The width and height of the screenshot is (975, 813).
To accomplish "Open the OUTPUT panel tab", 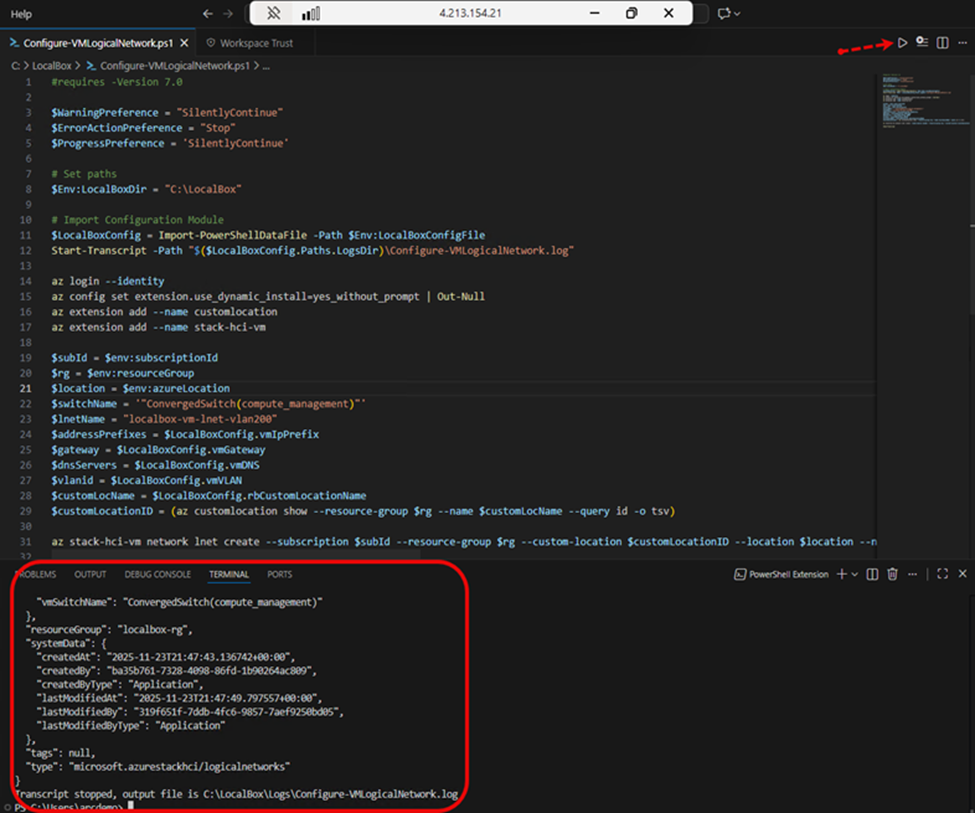I will point(90,574).
